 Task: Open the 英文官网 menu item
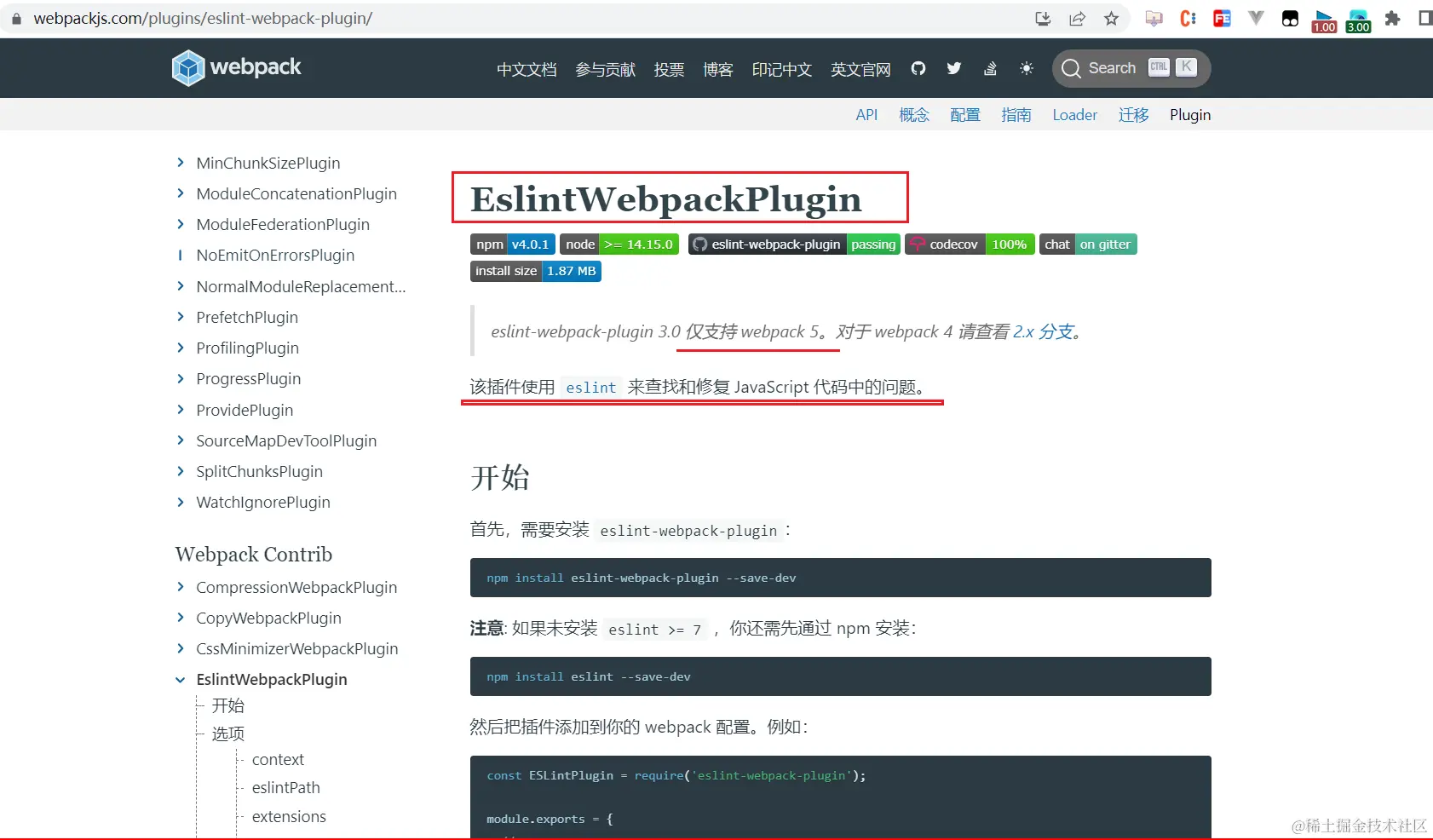(x=860, y=69)
